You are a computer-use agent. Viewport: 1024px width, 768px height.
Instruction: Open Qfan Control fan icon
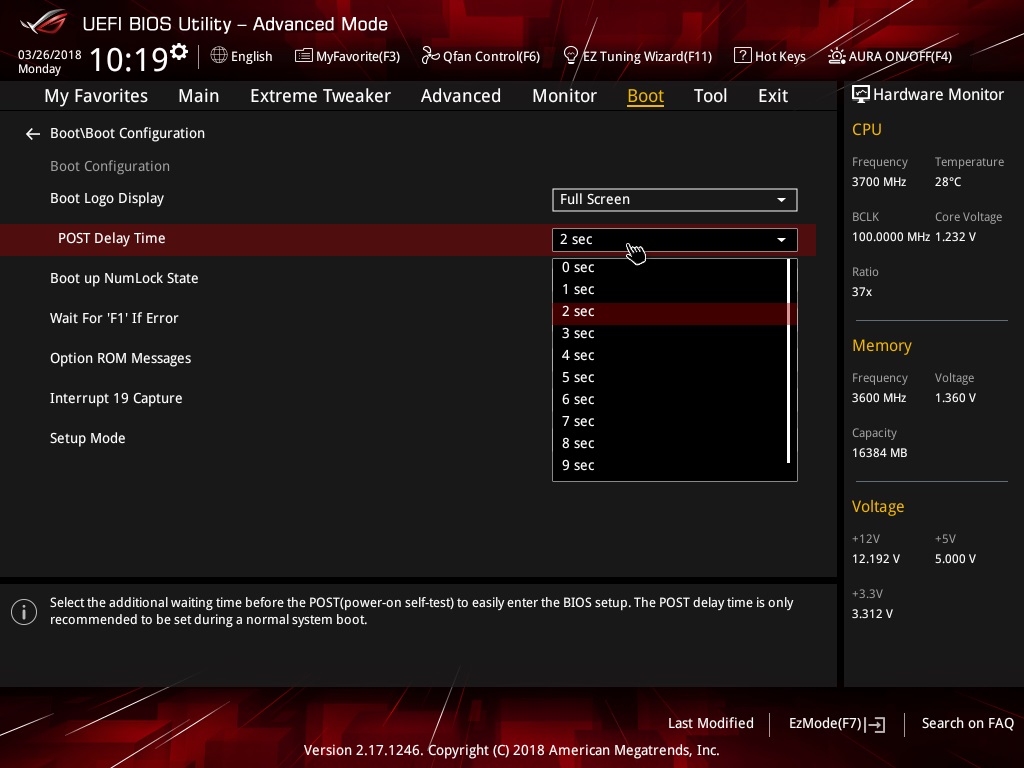tap(430, 56)
